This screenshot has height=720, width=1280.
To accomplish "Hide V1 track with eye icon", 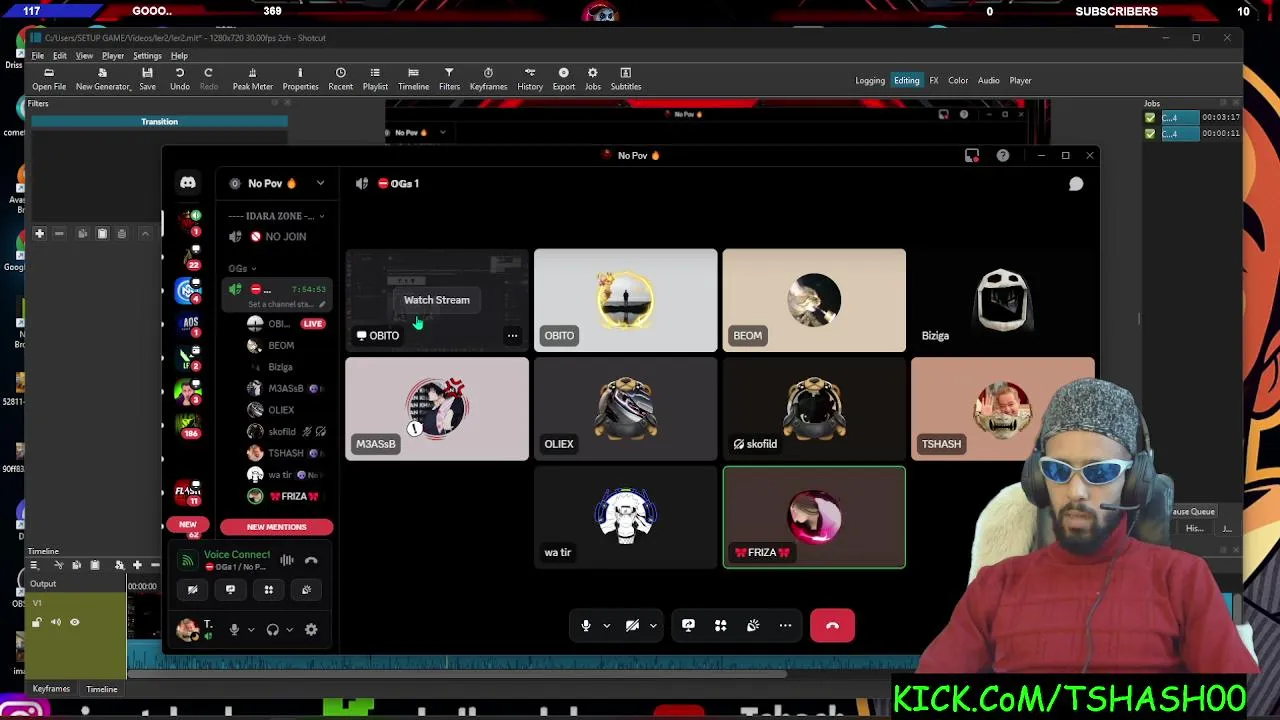I will 74,622.
